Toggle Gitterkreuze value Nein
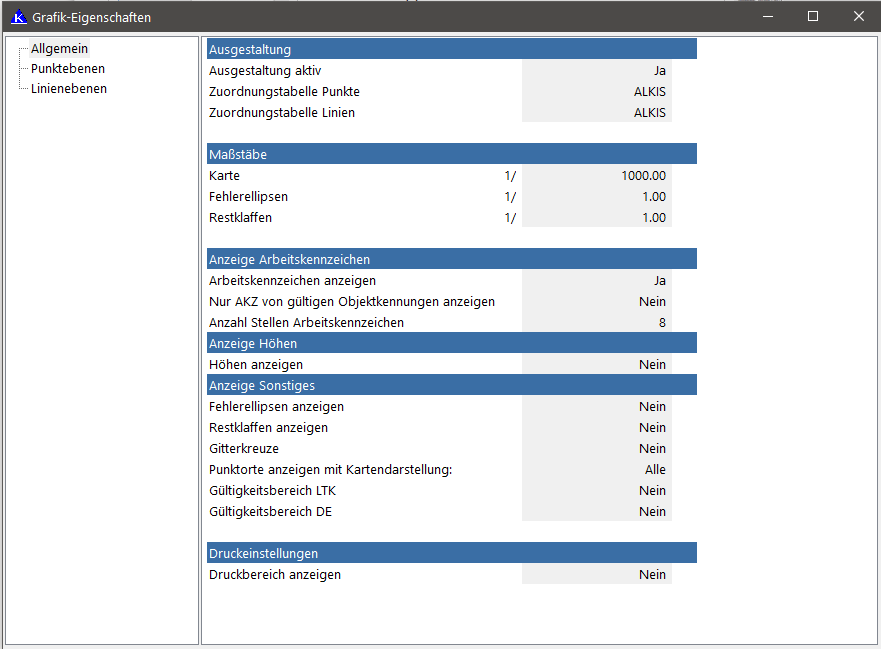The image size is (881, 649). 597,449
